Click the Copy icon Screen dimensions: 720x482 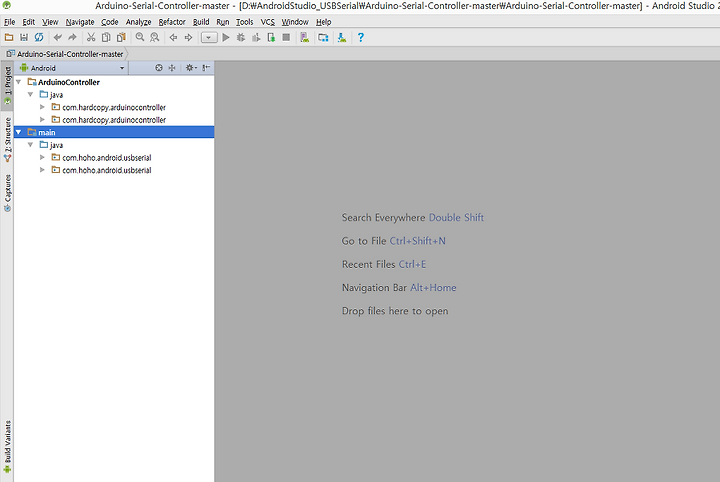point(106,38)
